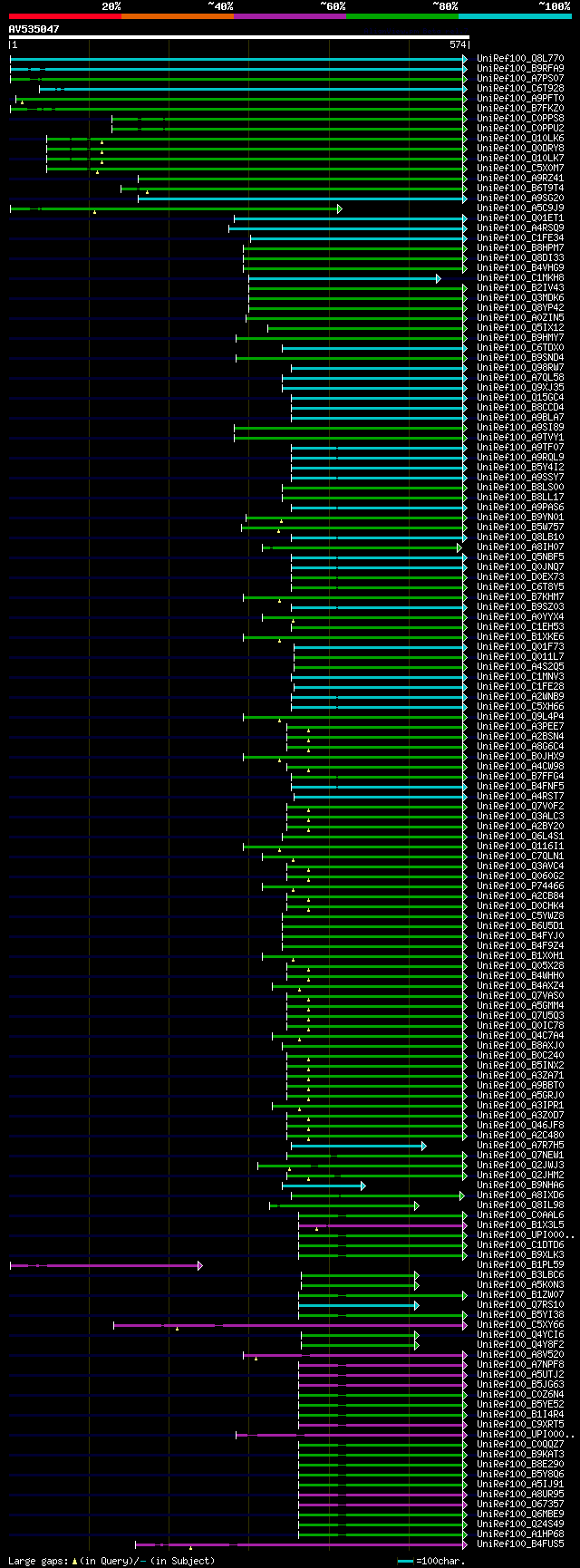Viewport: 580px width, 1568px height.
Task: Select the UniRef100_Q9L4P4 label
Action: point(520,717)
